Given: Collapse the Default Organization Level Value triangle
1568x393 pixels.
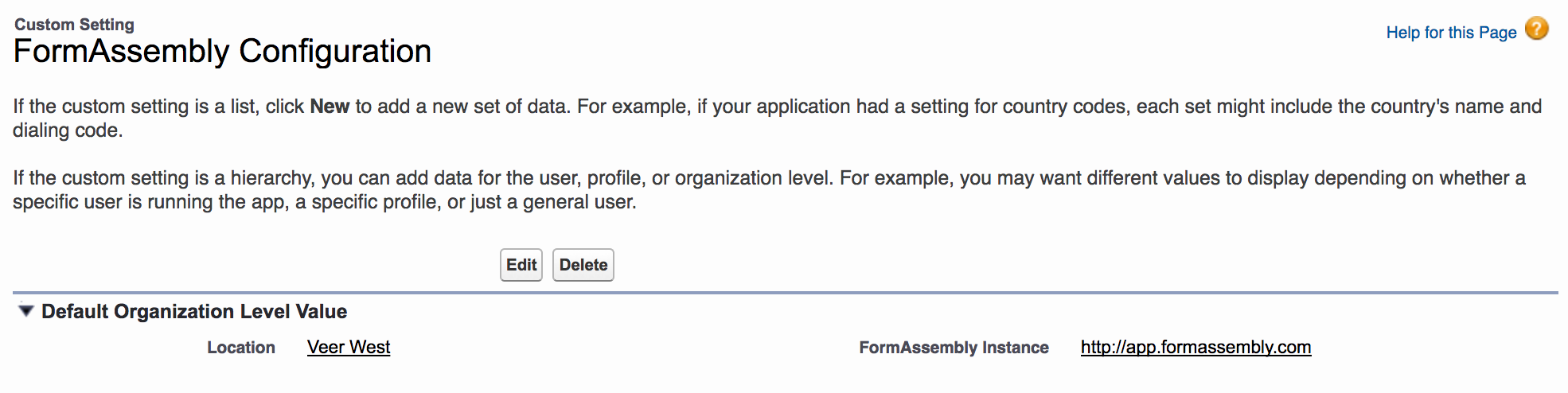Looking at the screenshot, I should tap(26, 311).
